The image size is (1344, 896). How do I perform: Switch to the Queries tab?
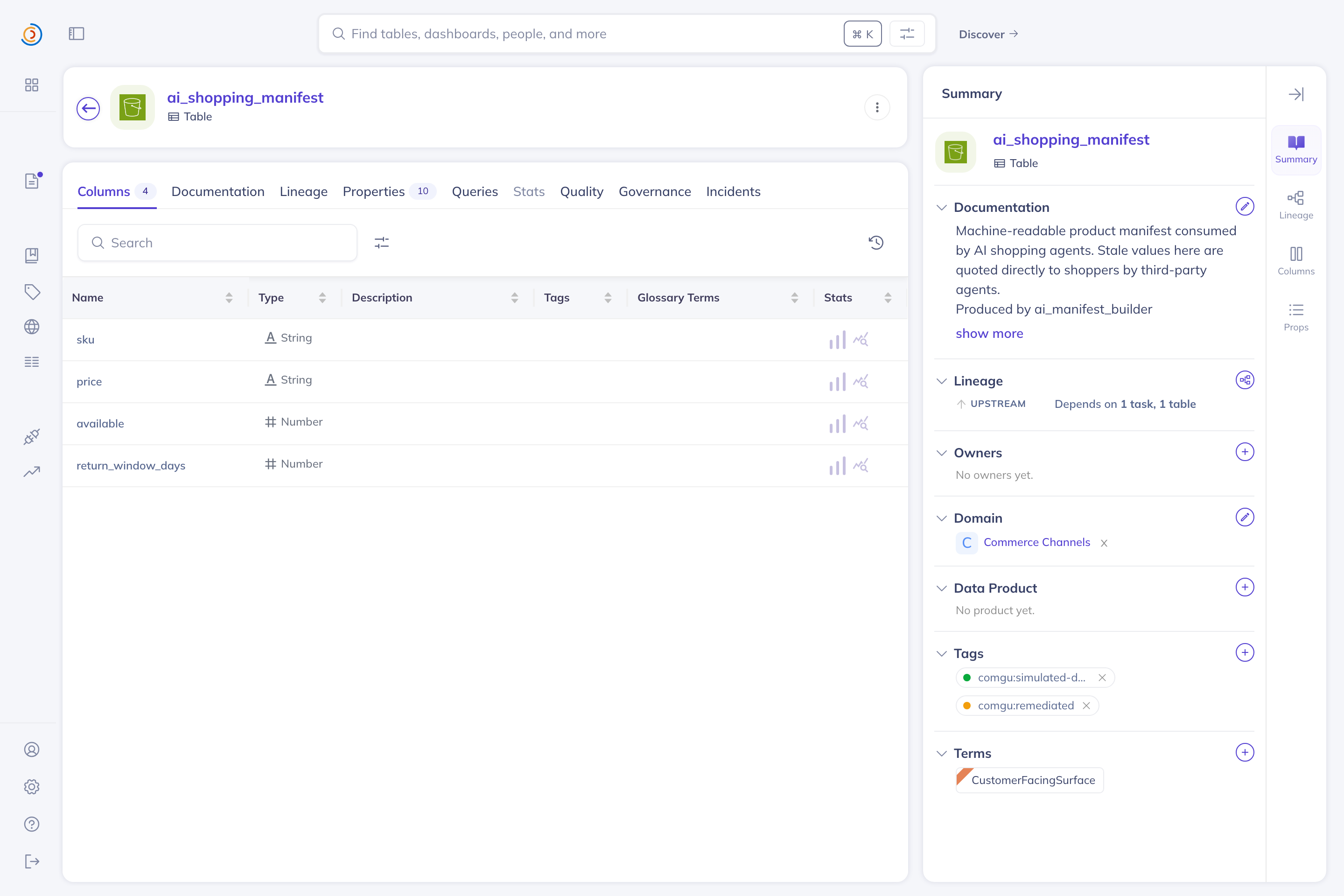tap(475, 191)
